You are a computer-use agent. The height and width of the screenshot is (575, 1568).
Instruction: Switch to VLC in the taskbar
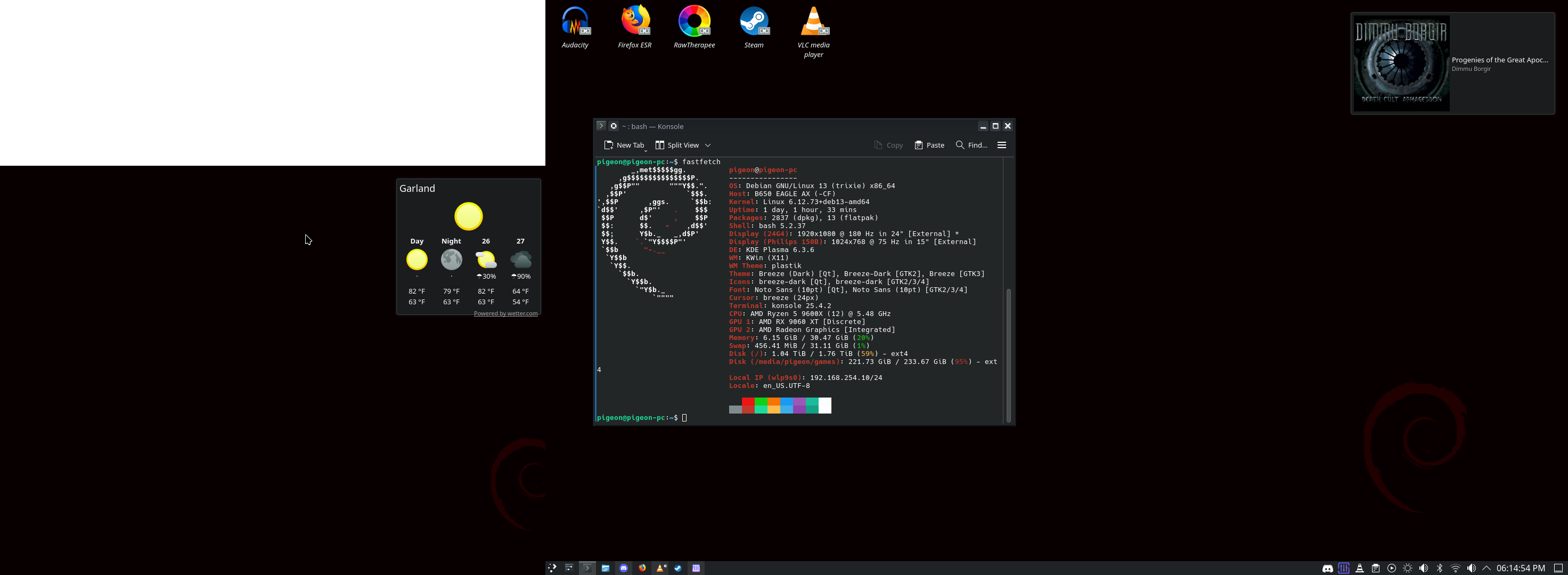pyautogui.click(x=660, y=568)
